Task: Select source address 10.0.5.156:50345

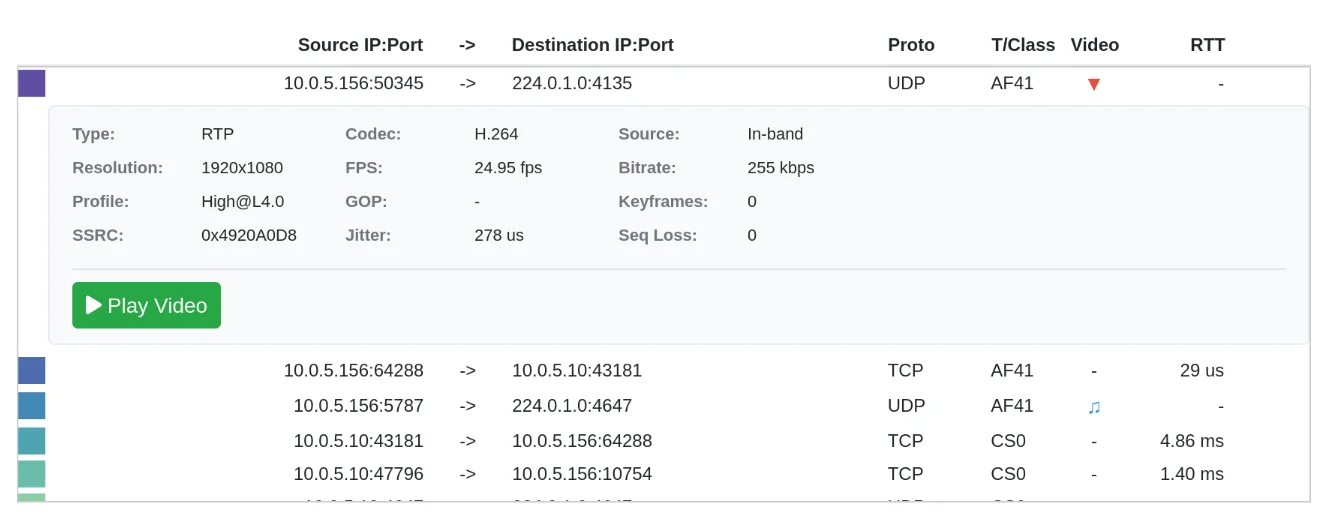Action: point(353,84)
